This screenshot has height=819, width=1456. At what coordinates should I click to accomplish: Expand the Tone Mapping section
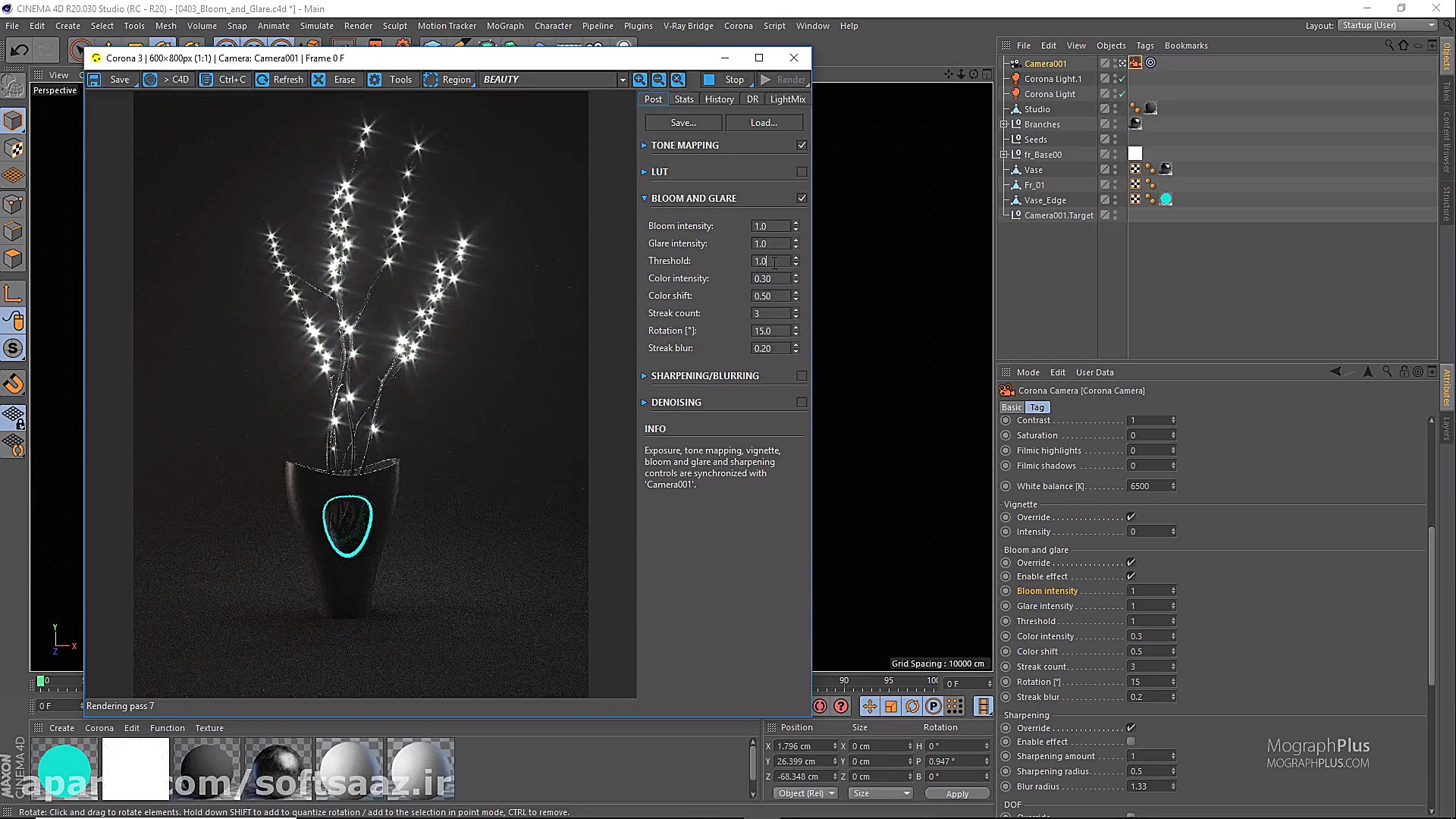[x=645, y=146]
